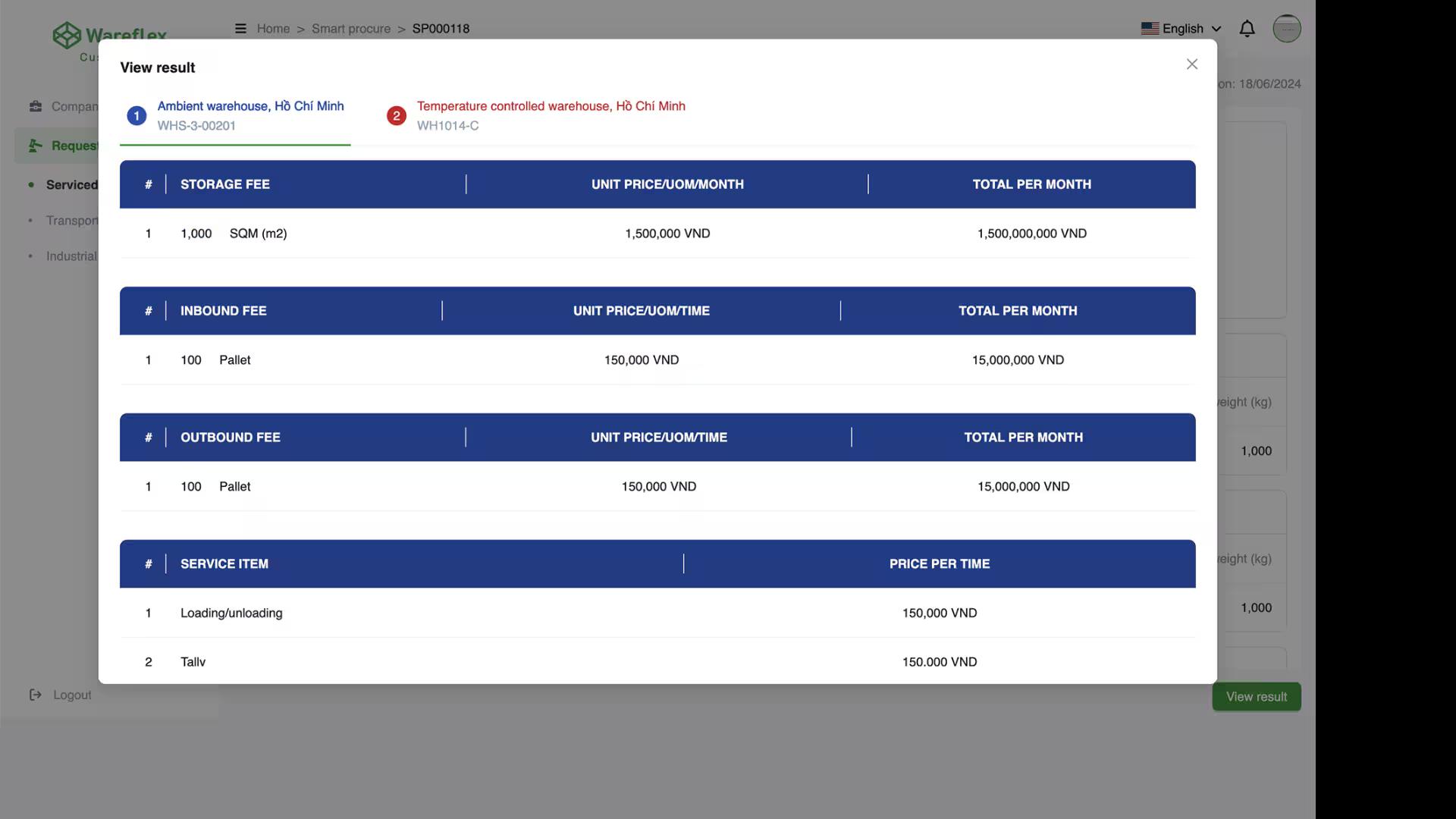This screenshot has height=819, width=1456.
Task: Go to Home breadcrumb link
Action: point(273,29)
